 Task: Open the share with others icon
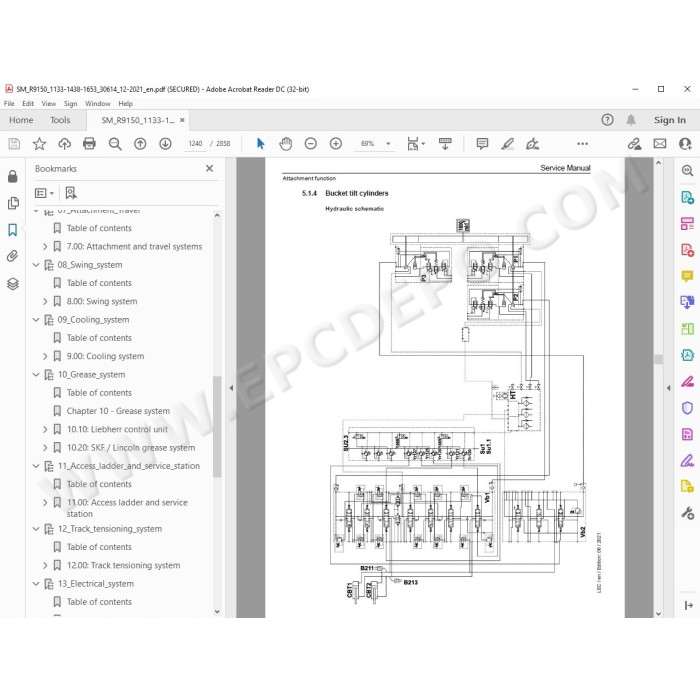(685, 144)
